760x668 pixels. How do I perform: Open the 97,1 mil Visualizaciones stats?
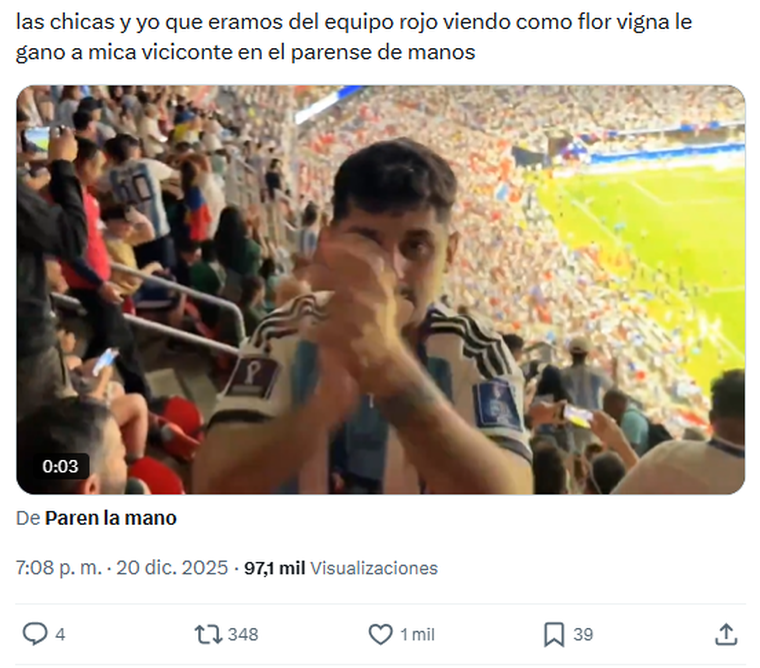tap(341, 568)
